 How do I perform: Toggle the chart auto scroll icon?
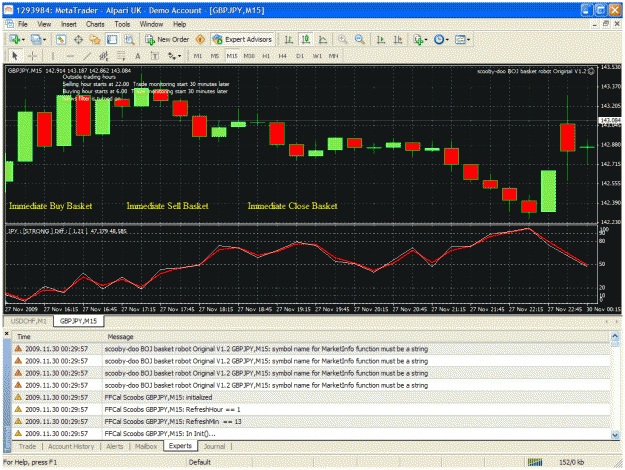click(381, 39)
